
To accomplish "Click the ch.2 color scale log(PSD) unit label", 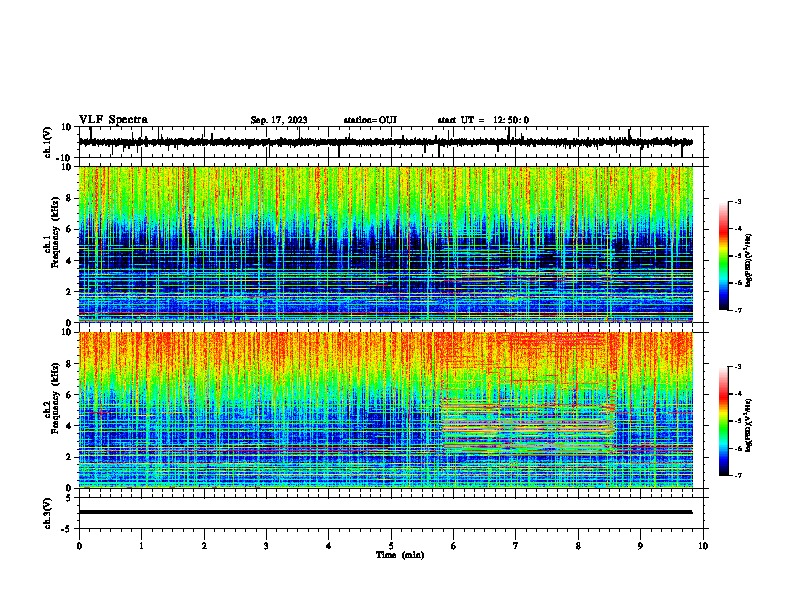I will point(748,425).
